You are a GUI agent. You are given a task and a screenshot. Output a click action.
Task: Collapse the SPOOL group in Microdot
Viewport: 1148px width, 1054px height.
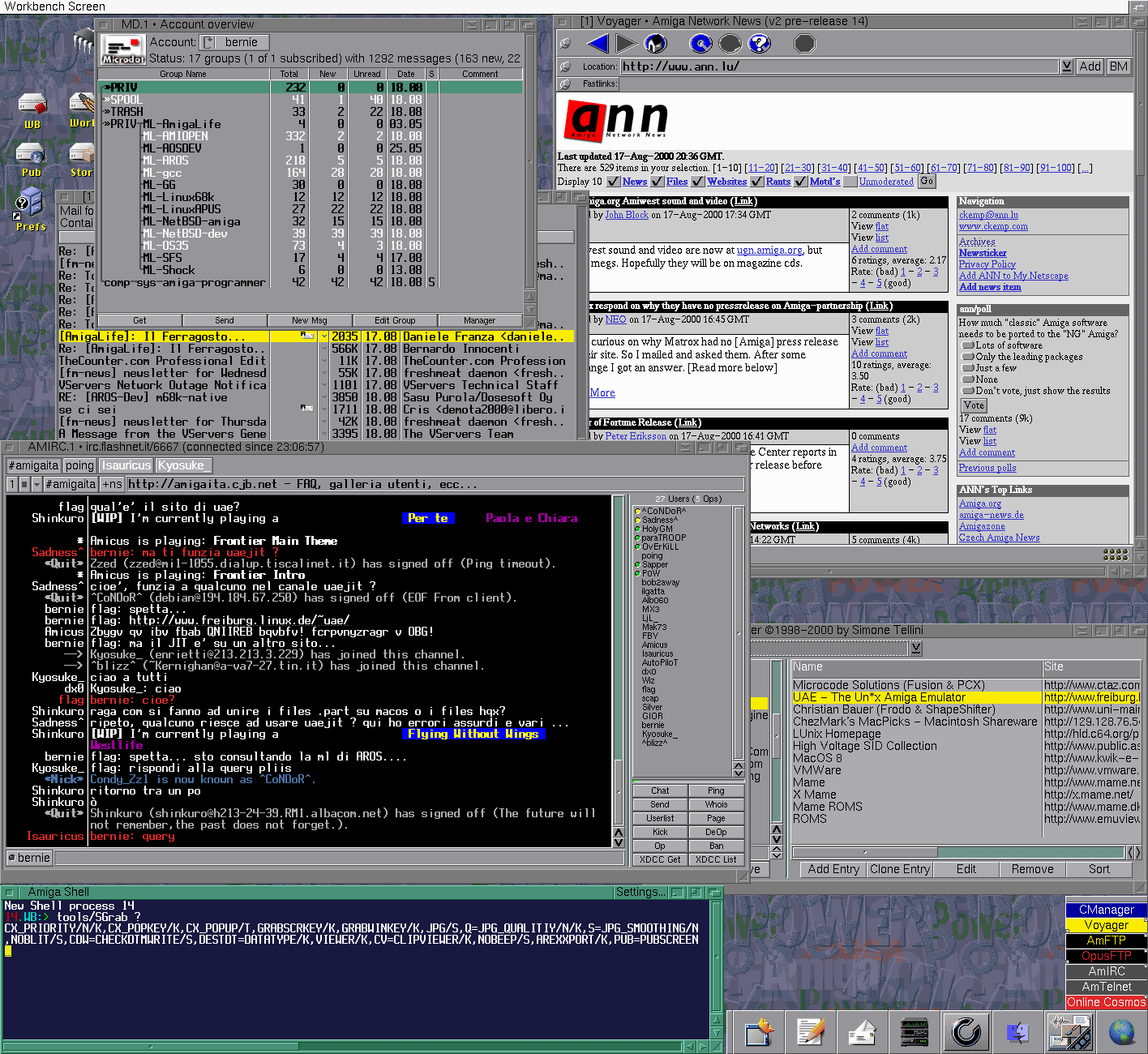click(x=107, y=100)
